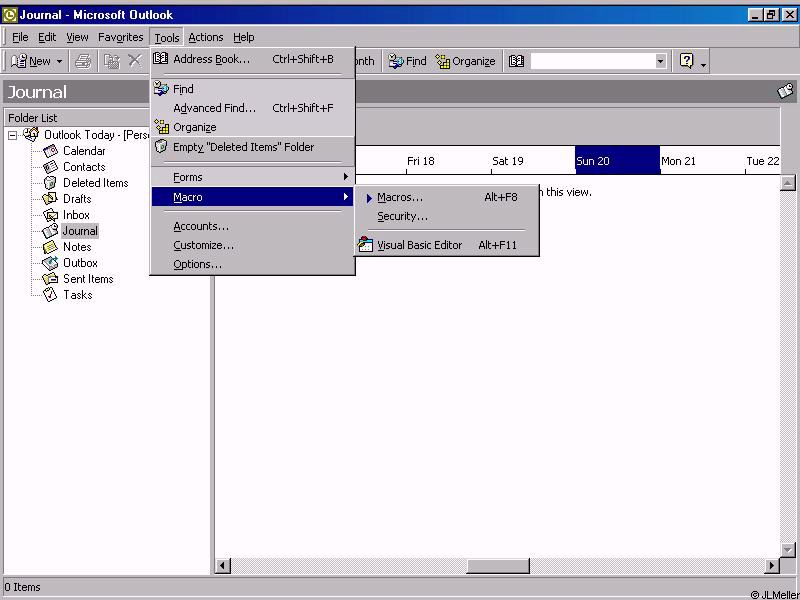Choose Empty "Deleted Items" Folder
This screenshot has width=800, height=600.
(x=253, y=147)
